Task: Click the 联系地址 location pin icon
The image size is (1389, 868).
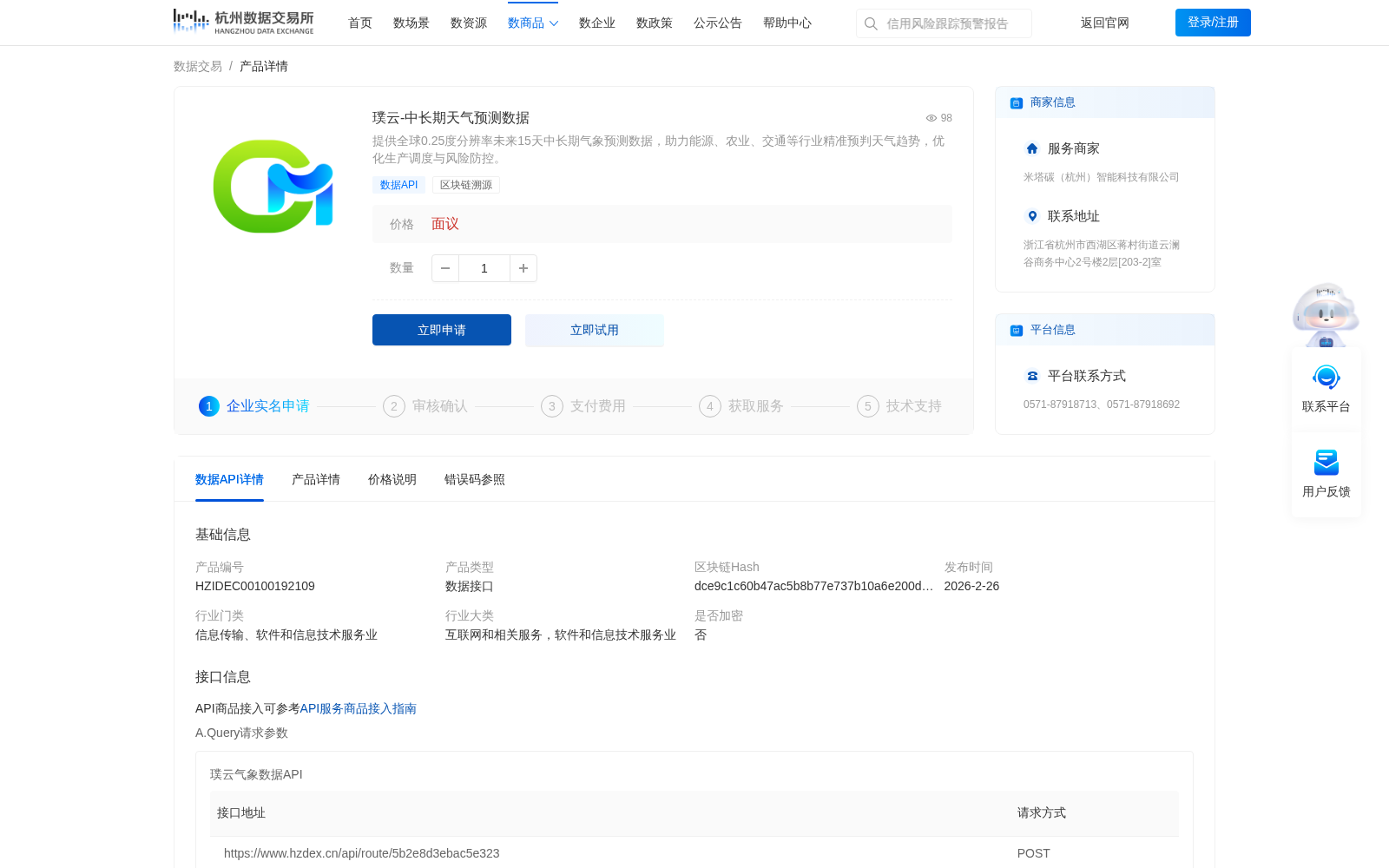Action: (x=1032, y=216)
